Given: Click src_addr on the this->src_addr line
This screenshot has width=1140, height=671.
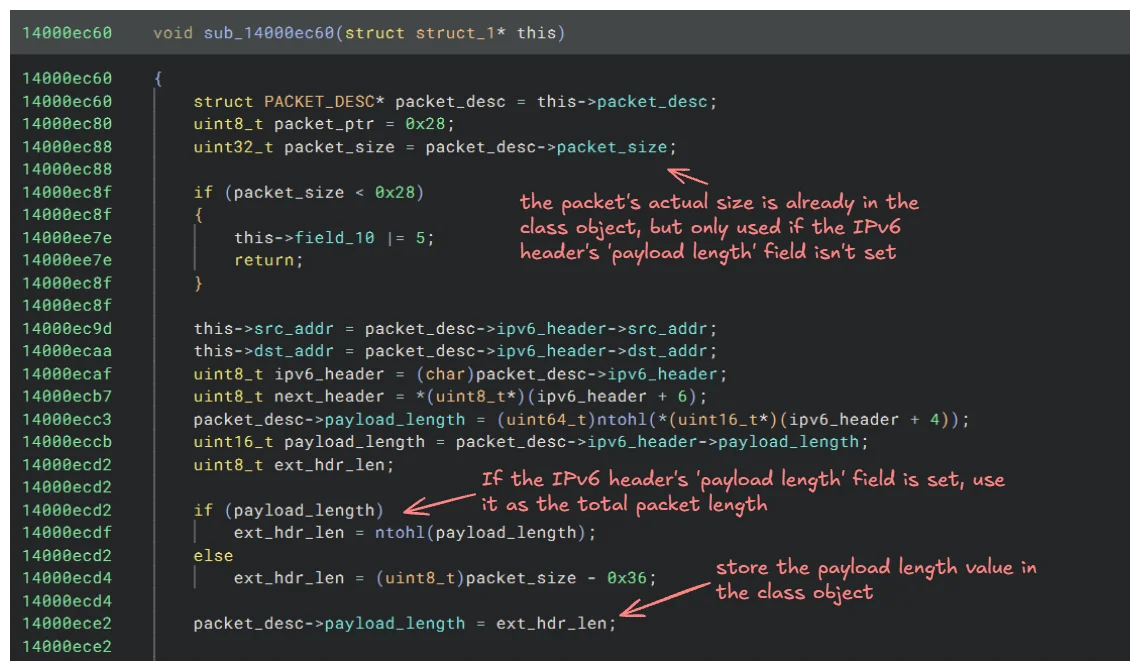Looking at the screenshot, I should pyautogui.click(x=294, y=329).
